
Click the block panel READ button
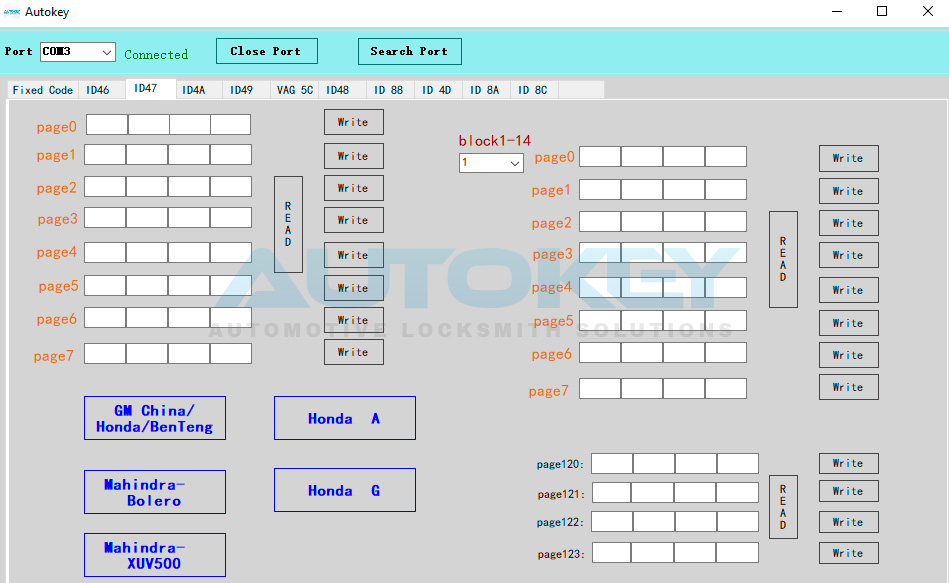(x=783, y=259)
